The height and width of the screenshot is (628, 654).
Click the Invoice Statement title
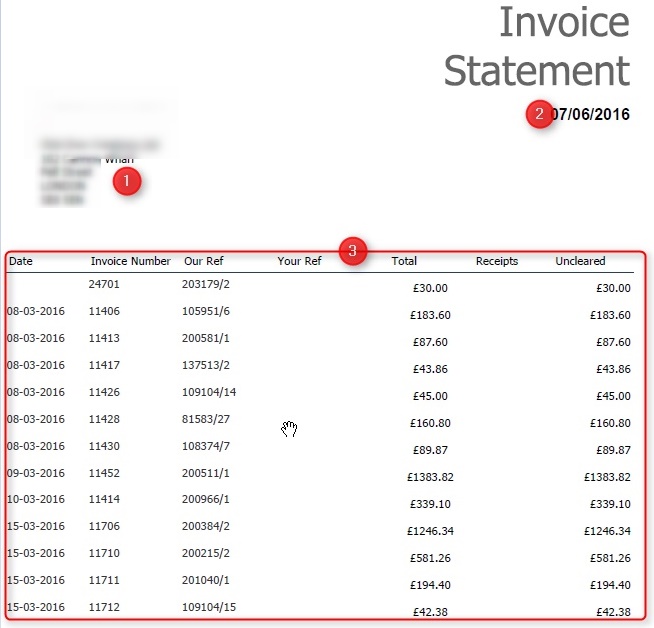coord(537,47)
